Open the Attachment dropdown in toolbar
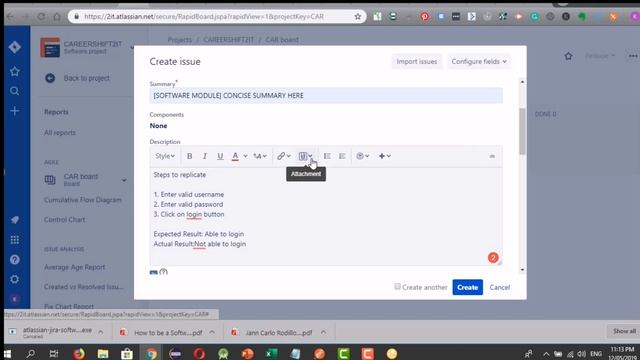This screenshot has height=360, width=640. click(305, 156)
